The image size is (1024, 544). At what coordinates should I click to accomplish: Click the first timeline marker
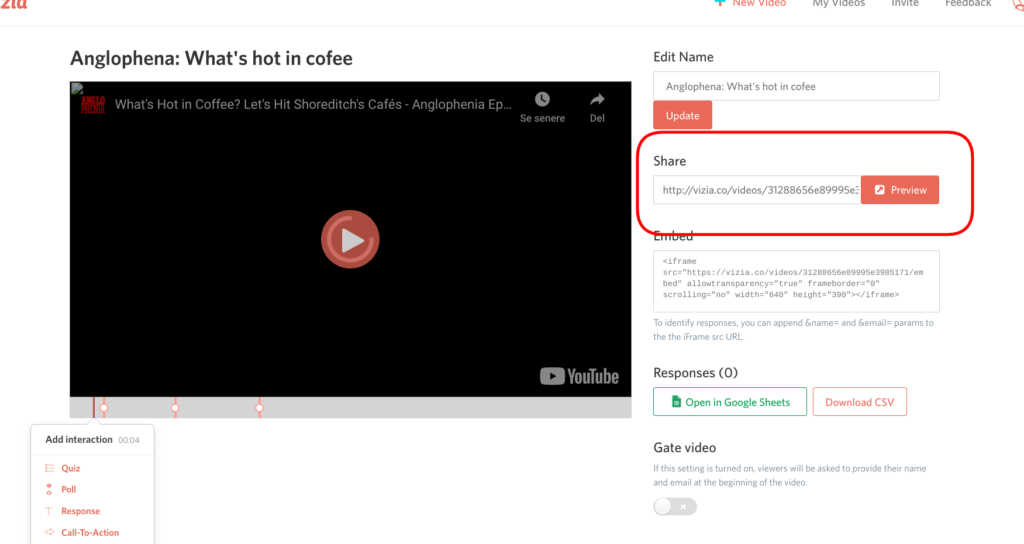coord(104,408)
